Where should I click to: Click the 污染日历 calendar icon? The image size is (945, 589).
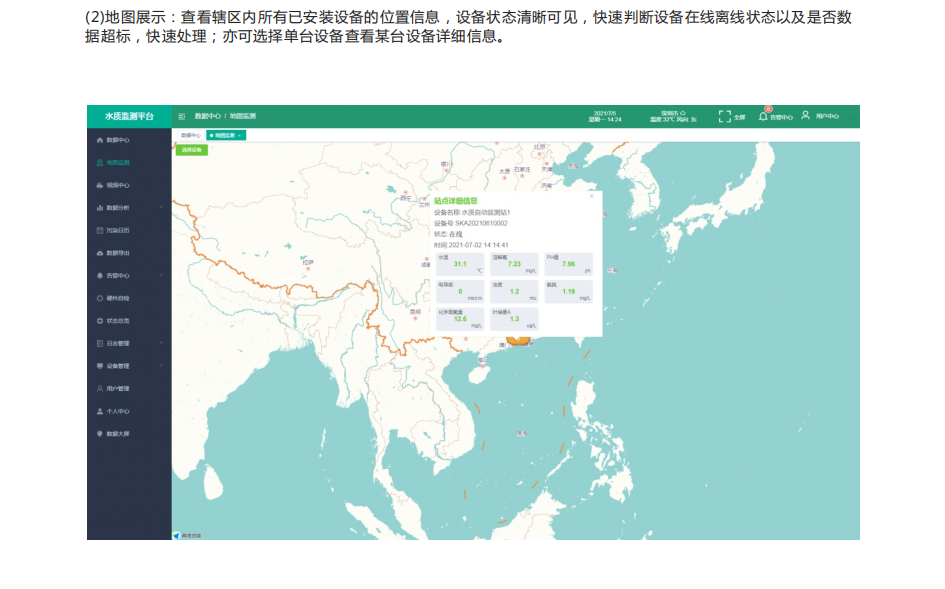click(99, 230)
